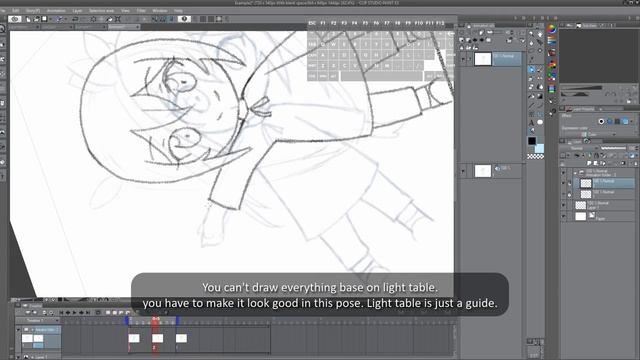Open the Intermediate Color palette icon
640x360 pixels.
[x=552, y=64]
